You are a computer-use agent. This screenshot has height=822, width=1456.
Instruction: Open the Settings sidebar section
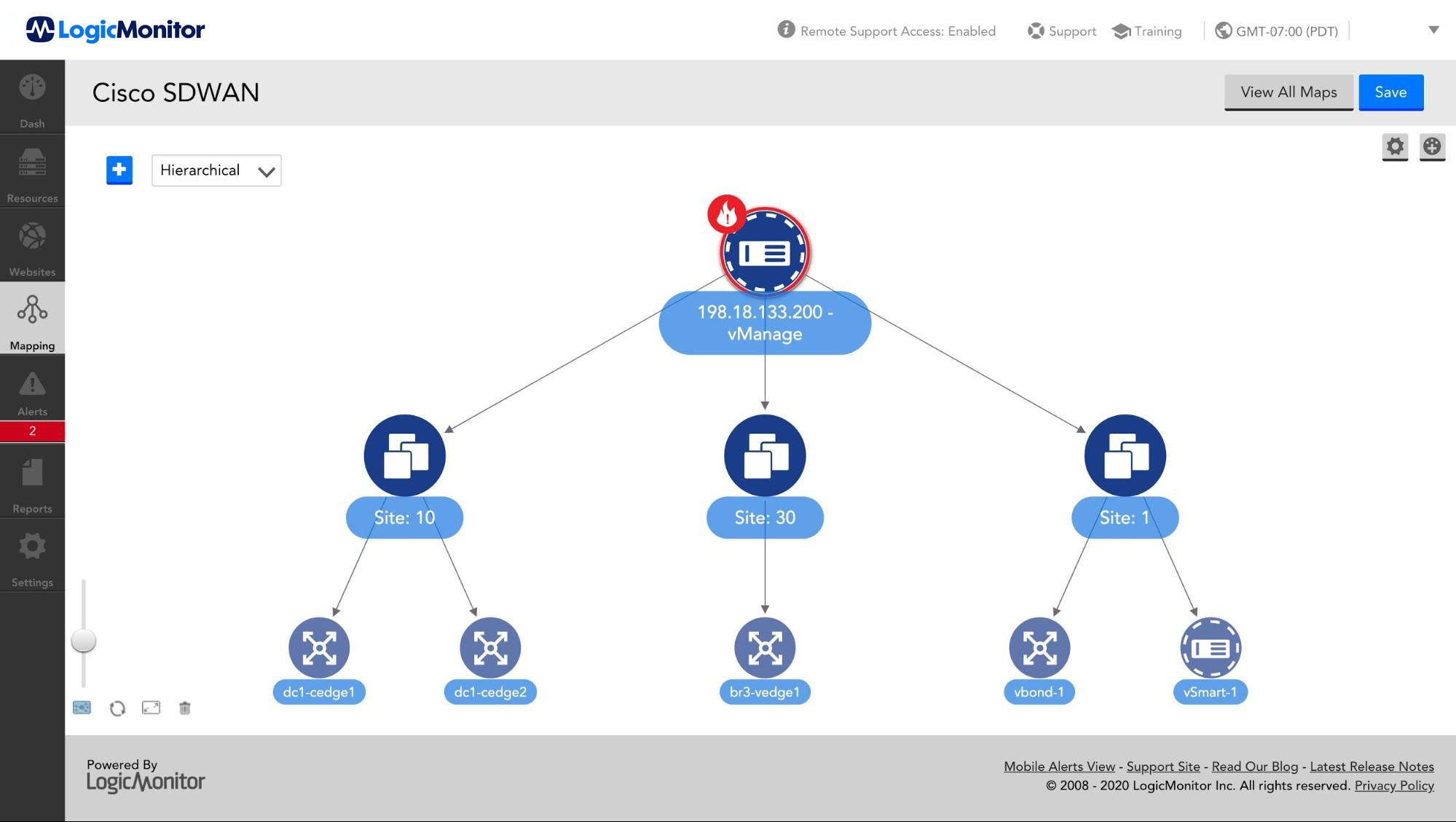32,555
